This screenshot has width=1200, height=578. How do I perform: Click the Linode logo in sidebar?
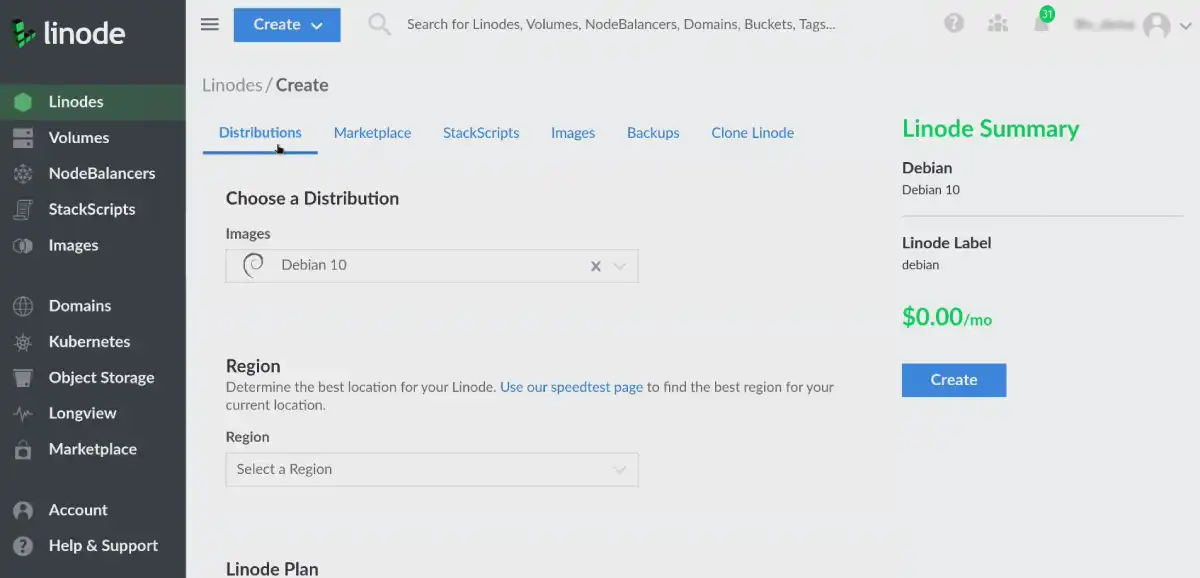[68, 33]
